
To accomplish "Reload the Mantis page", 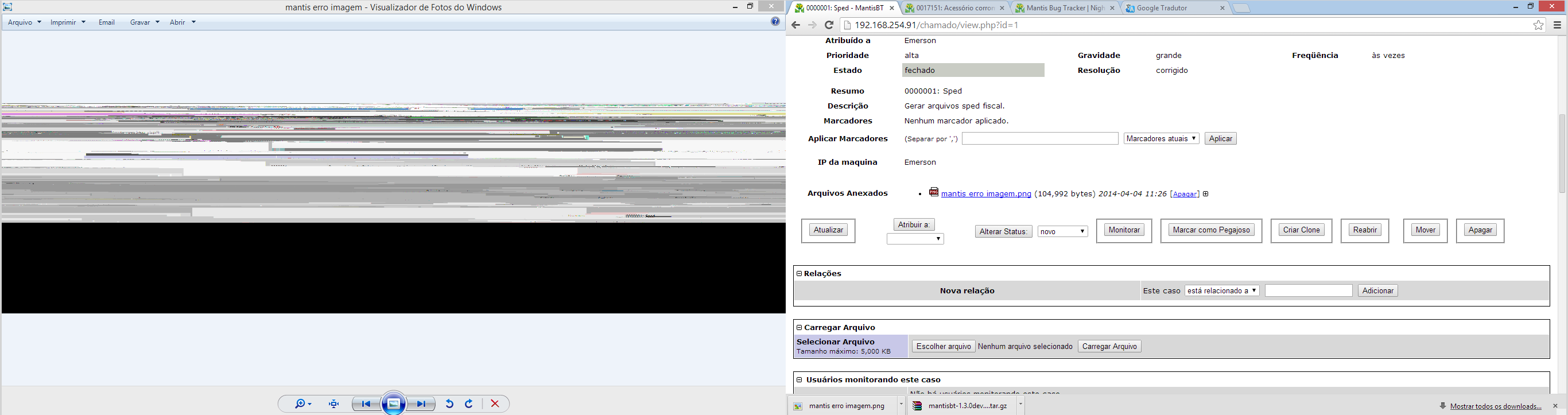I will tap(829, 25).
